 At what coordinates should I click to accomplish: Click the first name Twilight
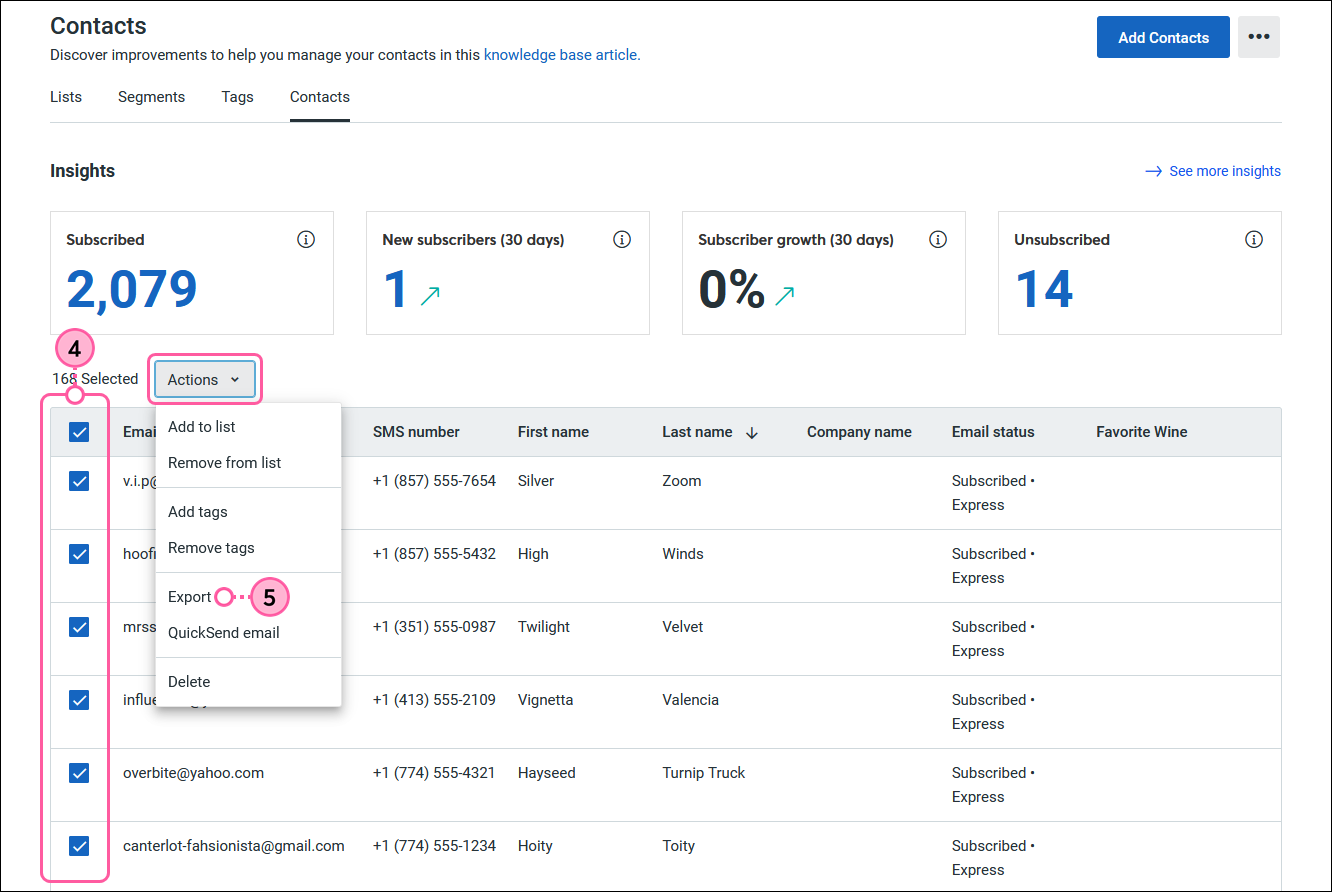[544, 627]
